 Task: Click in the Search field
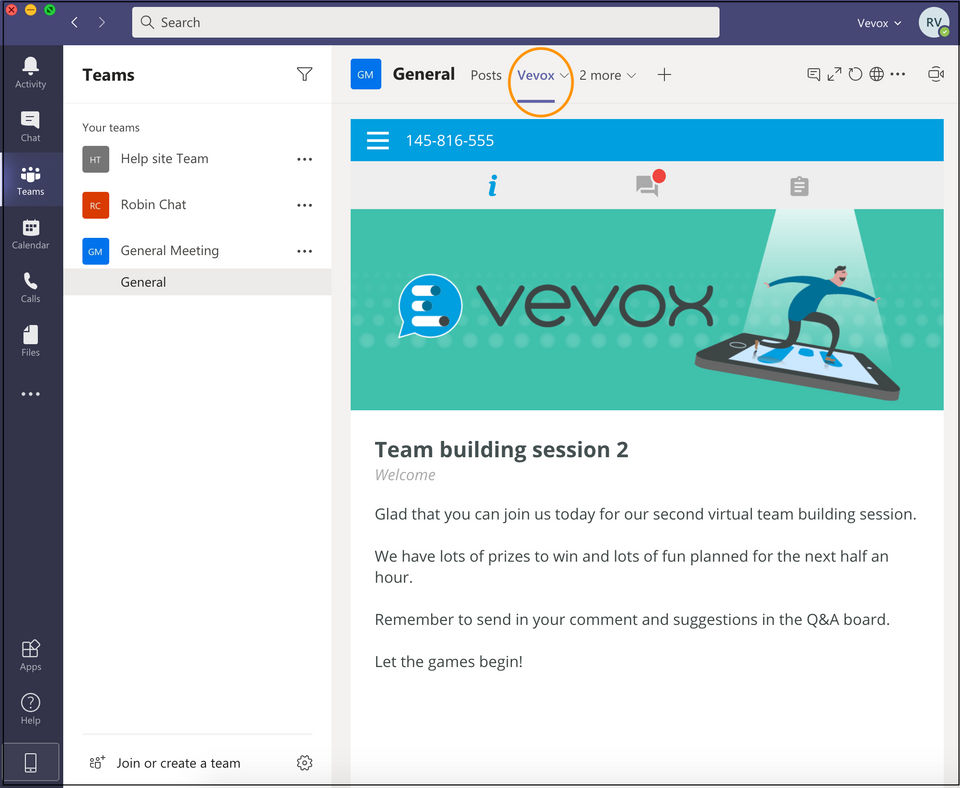pos(426,23)
